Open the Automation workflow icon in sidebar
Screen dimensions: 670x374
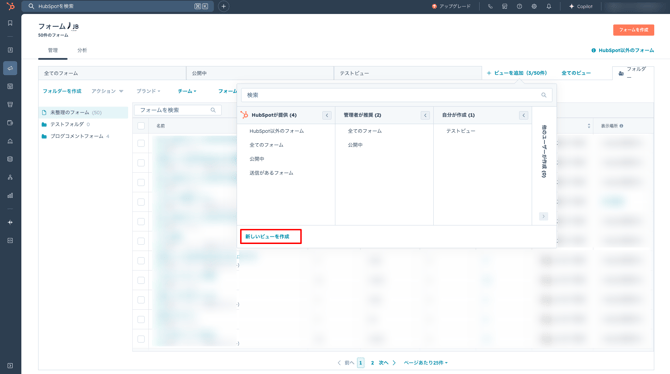[x=10, y=177]
